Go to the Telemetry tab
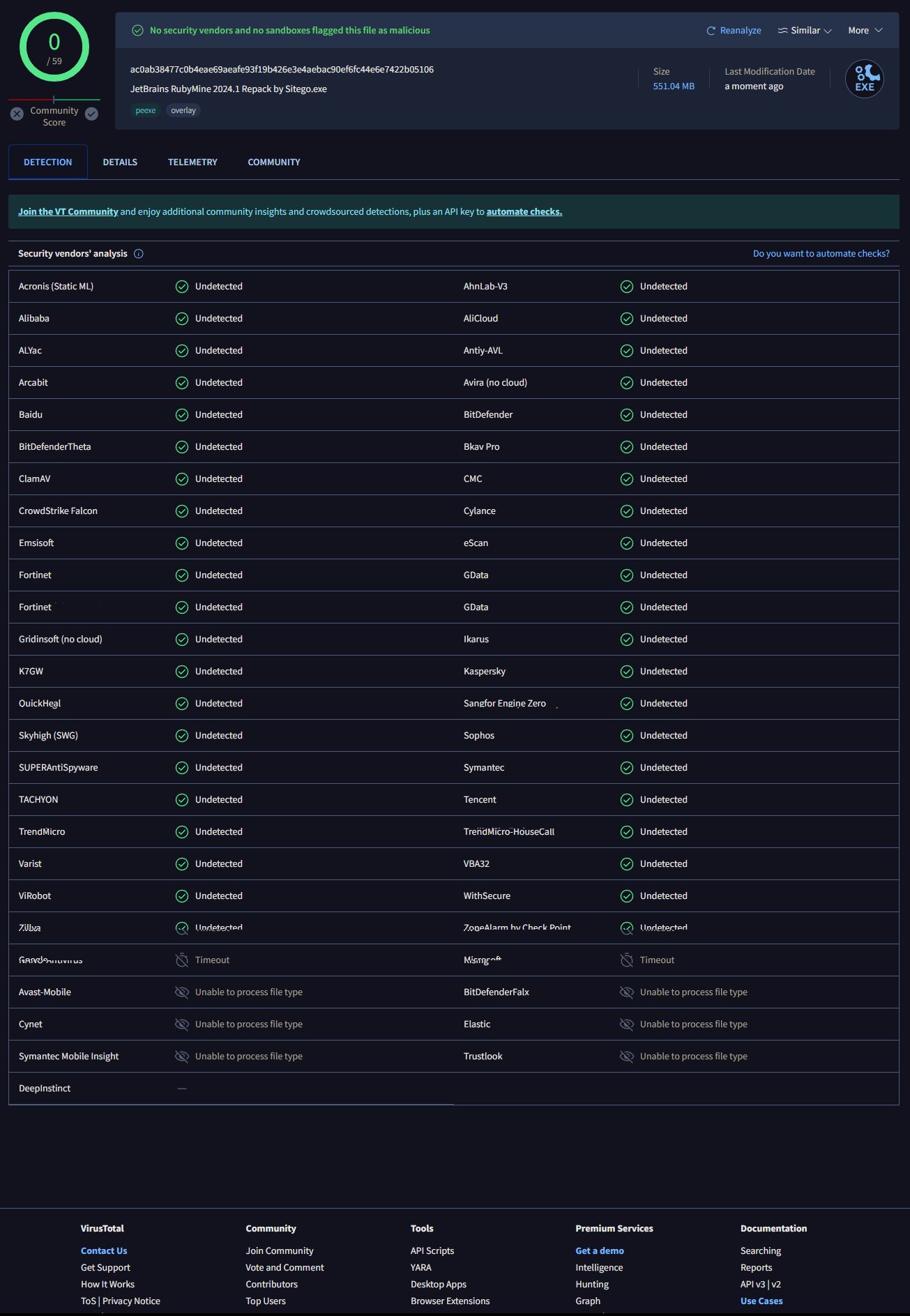 192,162
